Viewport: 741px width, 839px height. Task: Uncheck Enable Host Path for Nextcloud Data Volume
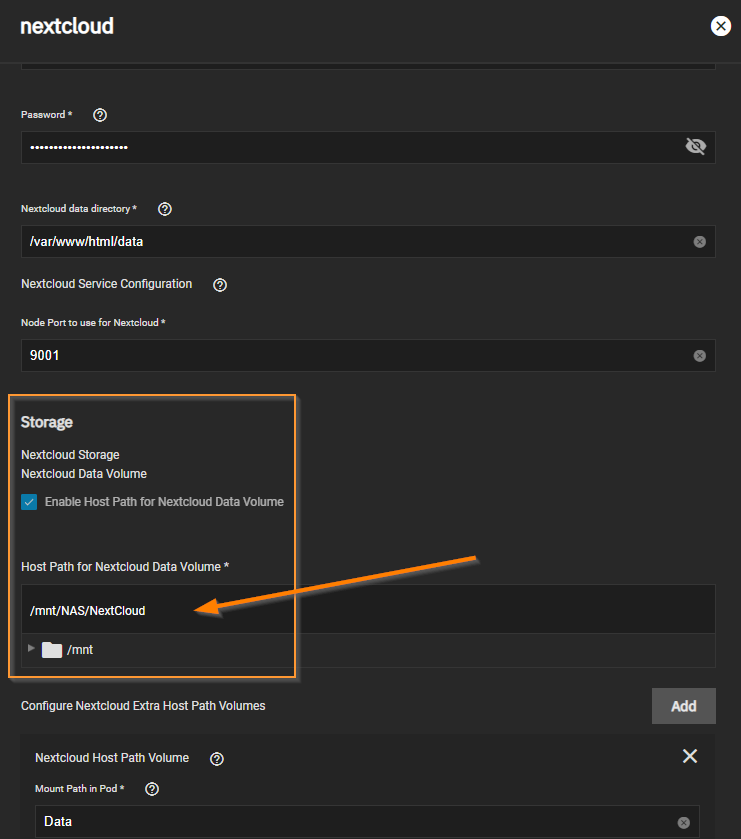pyautogui.click(x=29, y=502)
